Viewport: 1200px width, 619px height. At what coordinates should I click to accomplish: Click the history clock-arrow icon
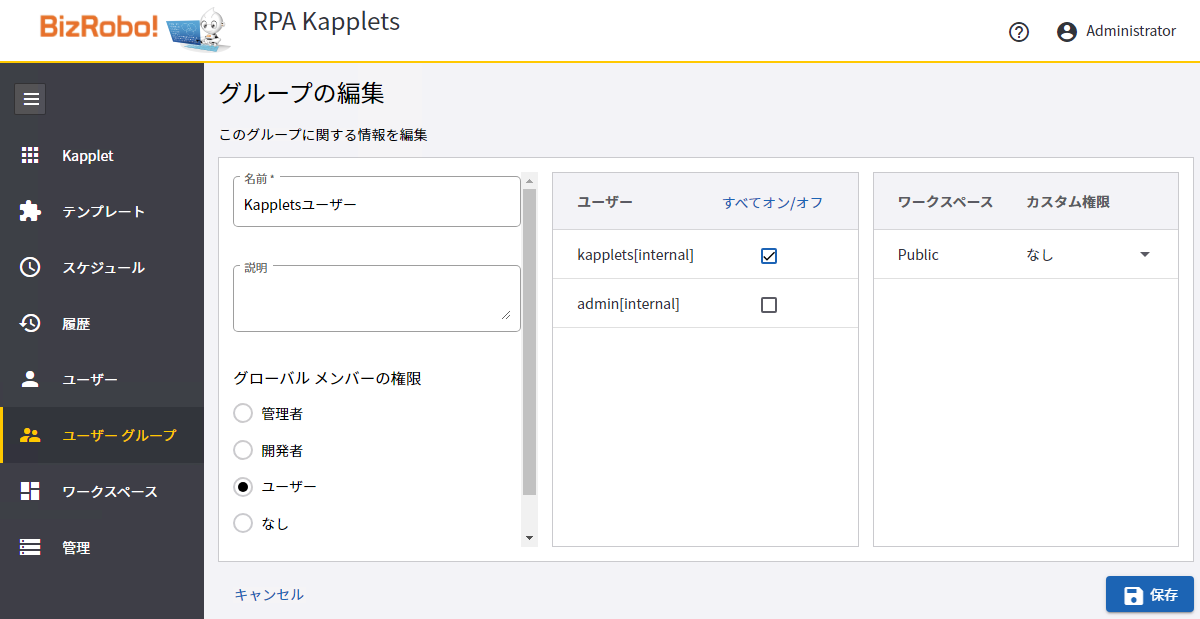pyautogui.click(x=30, y=323)
